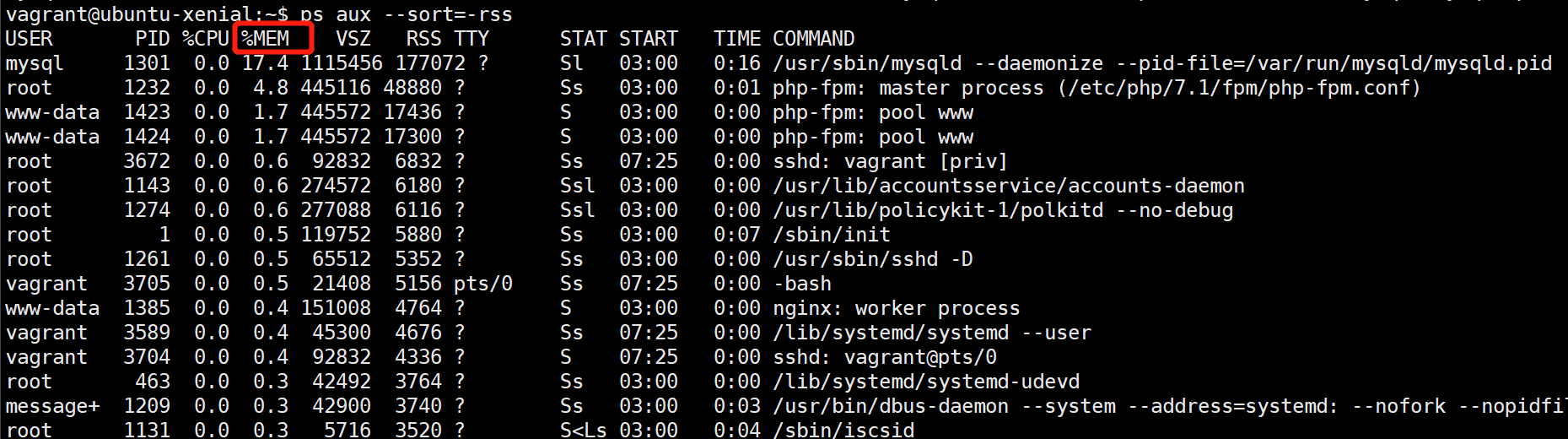Click the pts/0 TTY value
Viewport: 1568px width, 439px height.
pyautogui.click(x=483, y=284)
